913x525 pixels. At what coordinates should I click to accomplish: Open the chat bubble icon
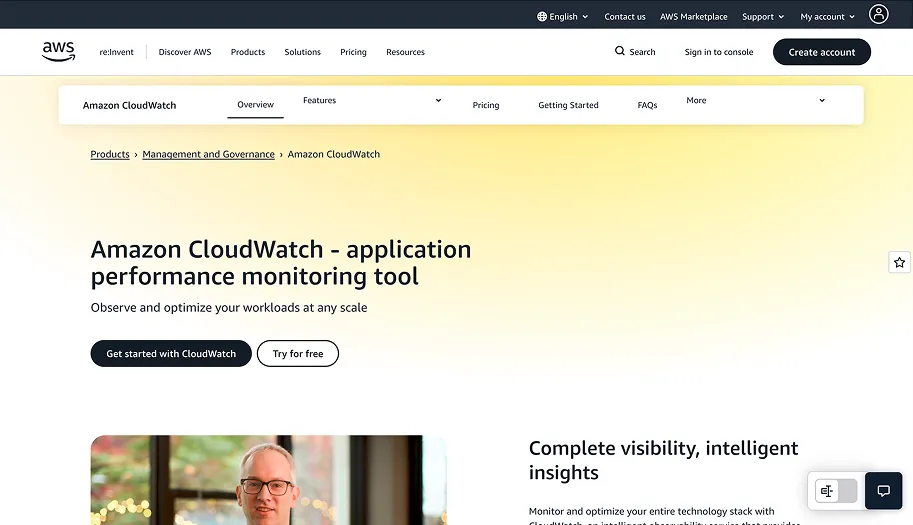click(x=883, y=491)
